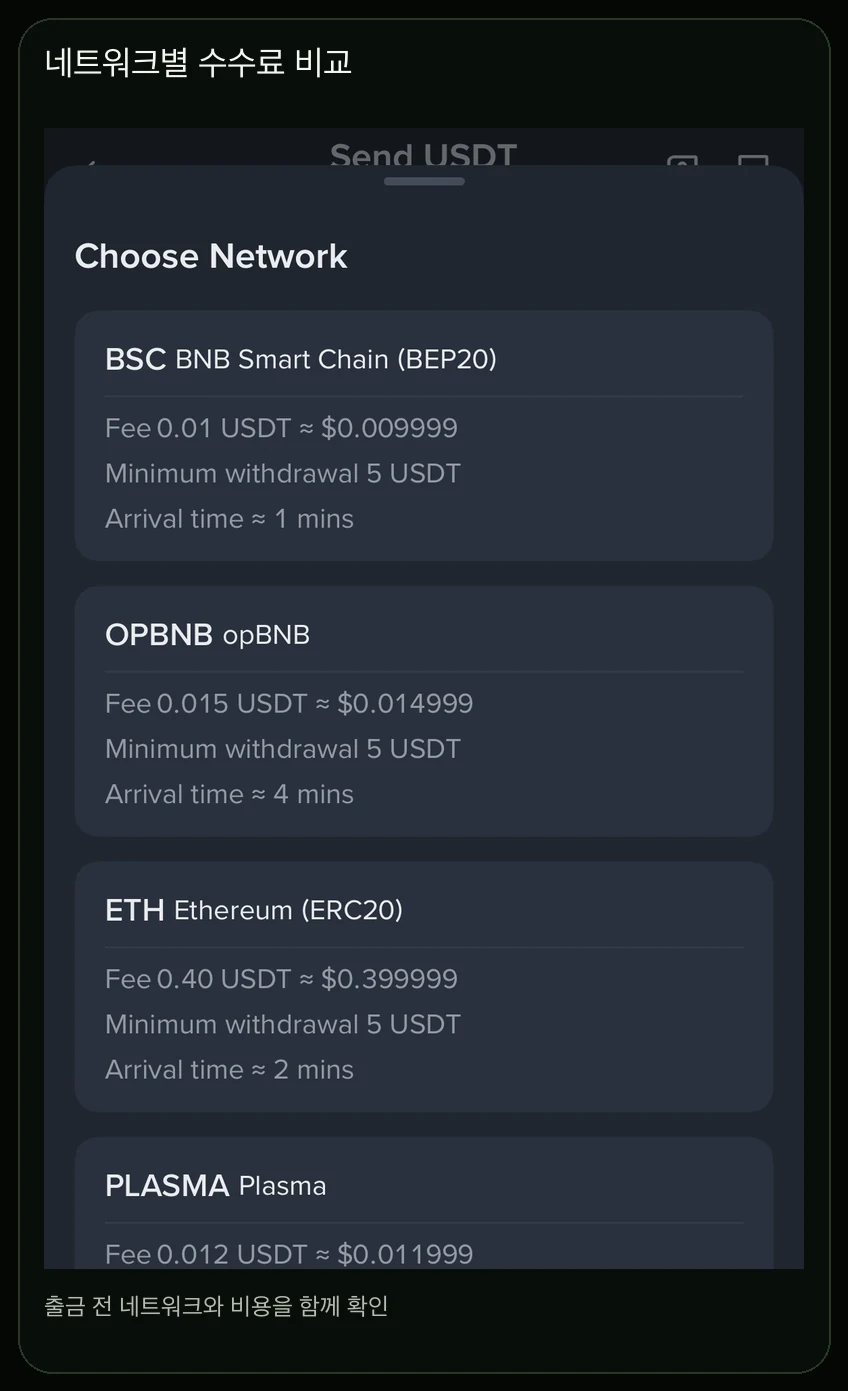Choose the PLASMA Plasma network card

(x=424, y=1203)
